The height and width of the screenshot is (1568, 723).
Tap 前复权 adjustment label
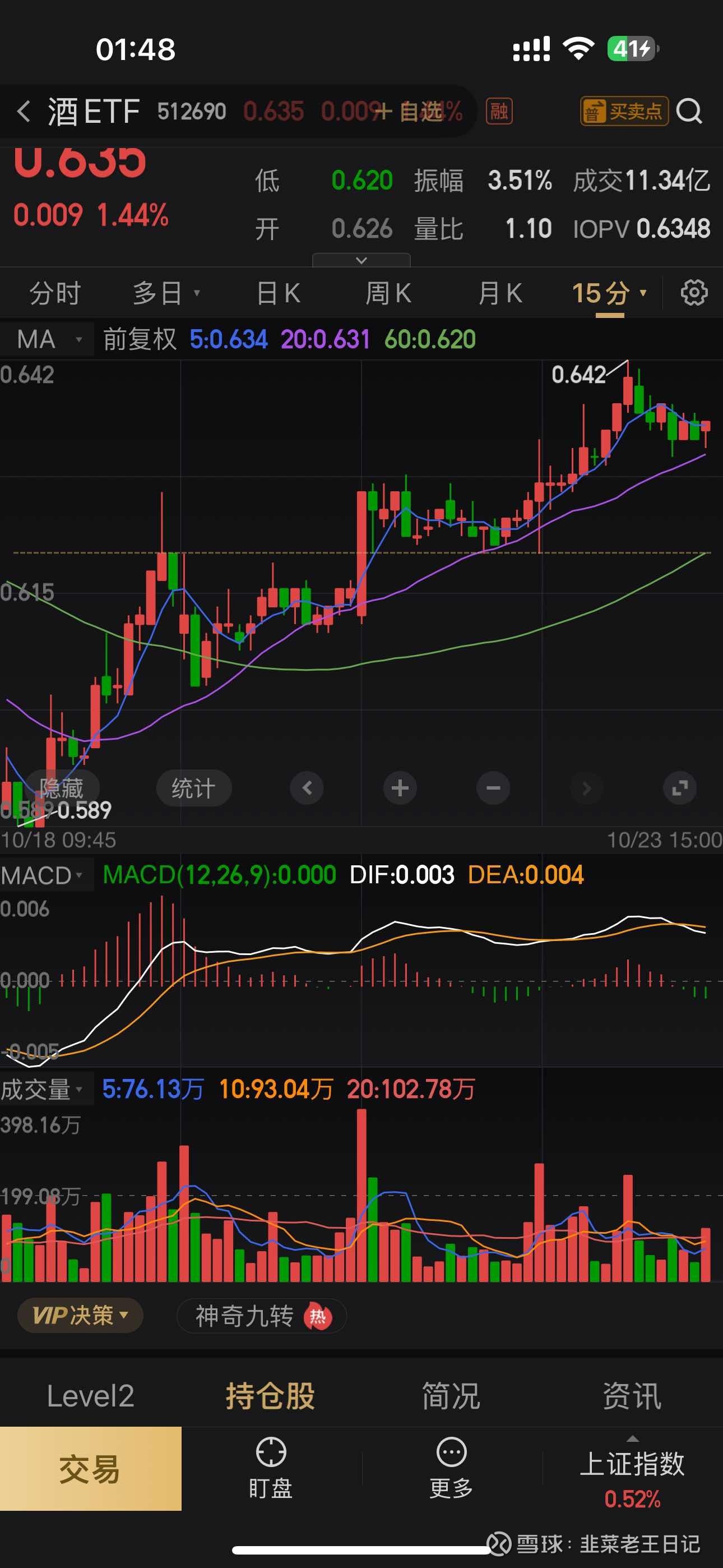[x=140, y=339]
